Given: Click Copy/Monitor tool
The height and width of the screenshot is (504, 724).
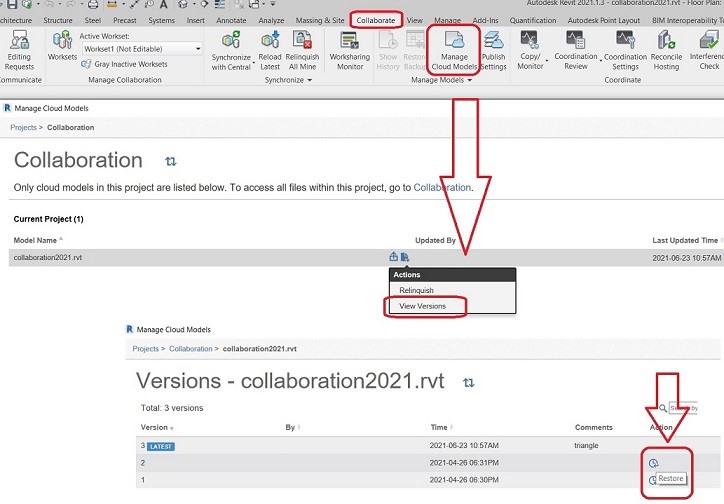Looking at the screenshot, I should 530,50.
